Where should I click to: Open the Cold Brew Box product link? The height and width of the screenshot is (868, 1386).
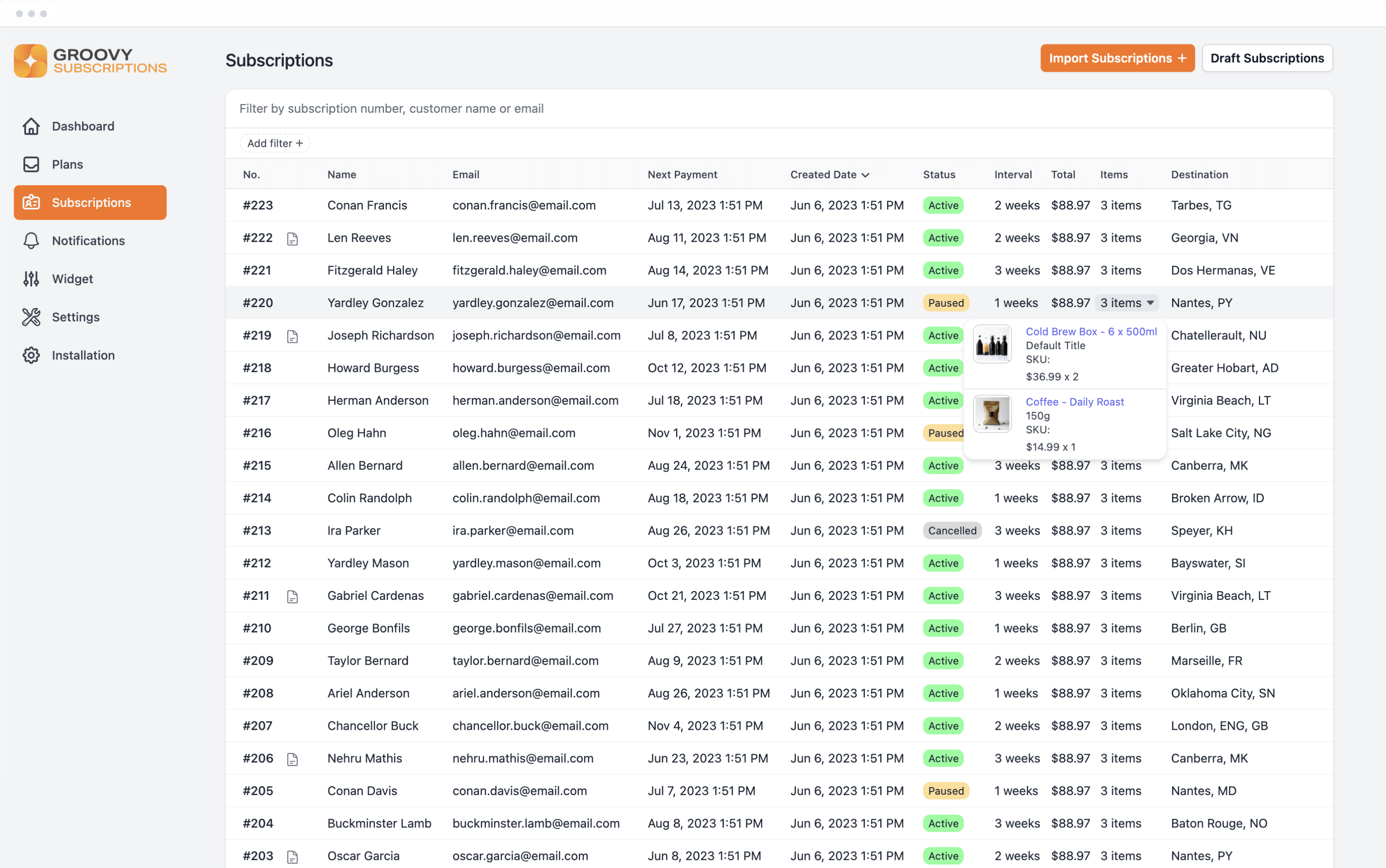1091,332
